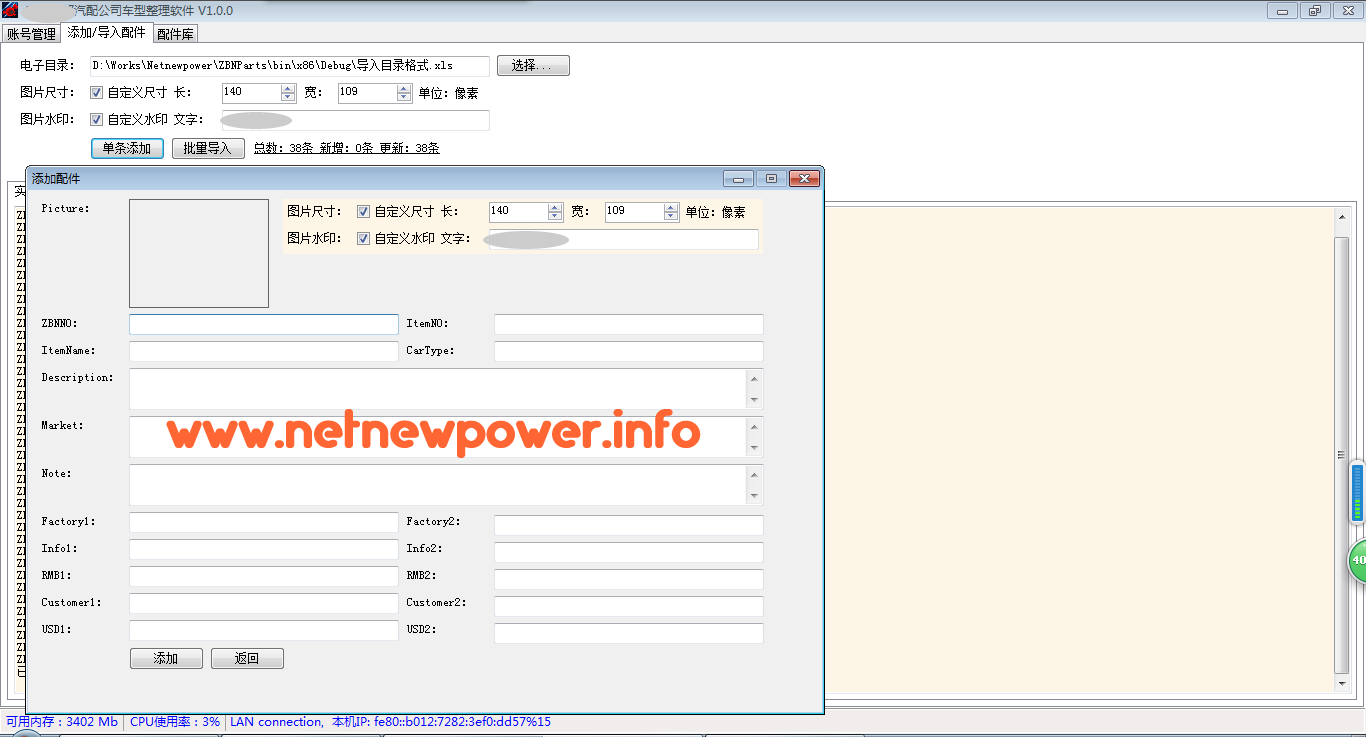1366x737 pixels.
Task: Click the green circular 40 widget
Action: point(1357,561)
